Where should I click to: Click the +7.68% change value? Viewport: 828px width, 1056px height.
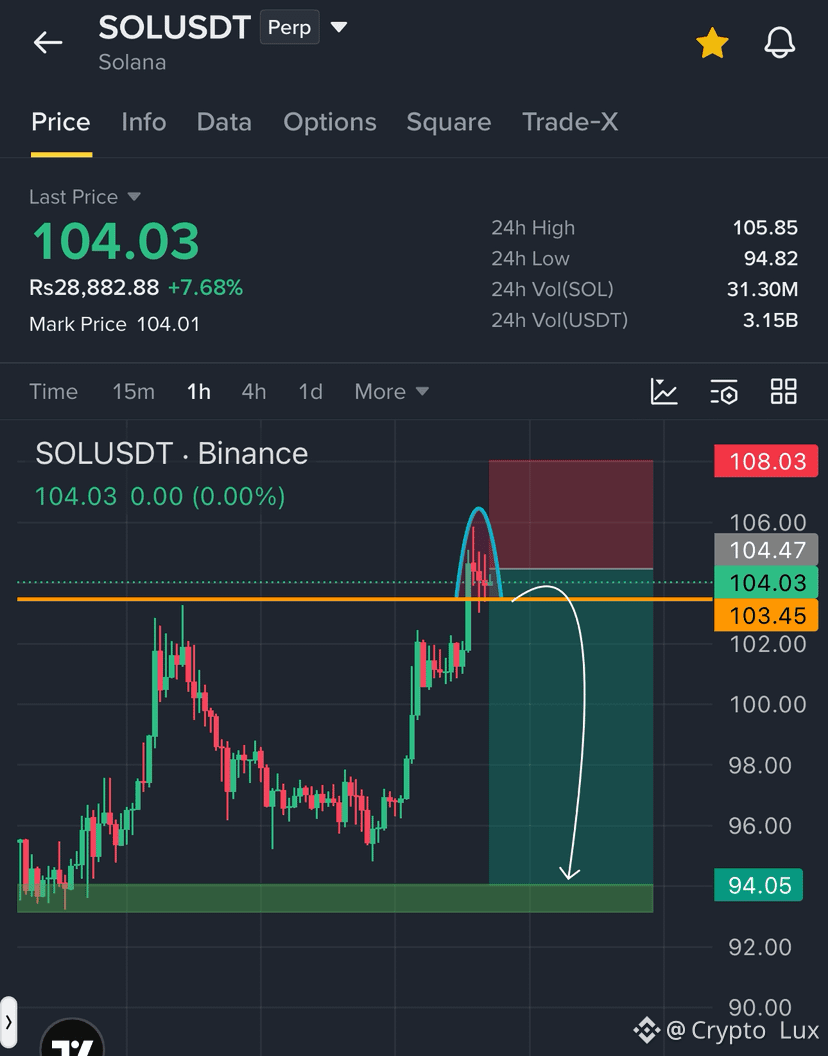pos(205,288)
